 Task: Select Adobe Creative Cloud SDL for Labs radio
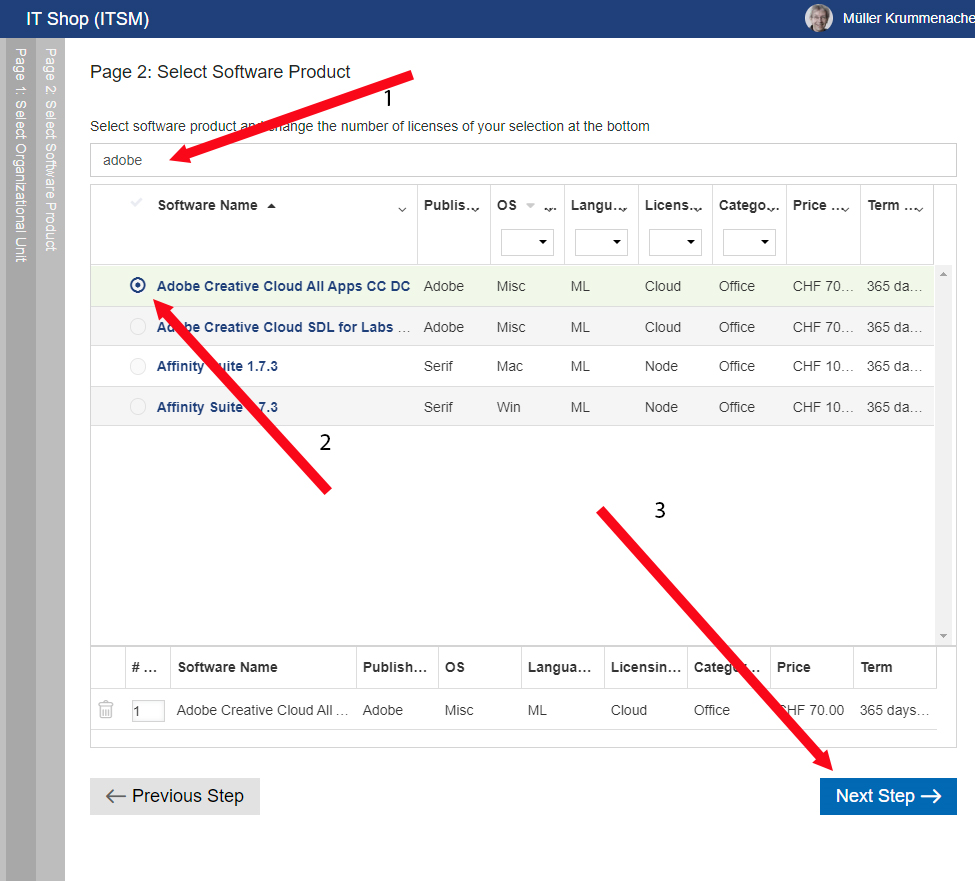click(137, 326)
